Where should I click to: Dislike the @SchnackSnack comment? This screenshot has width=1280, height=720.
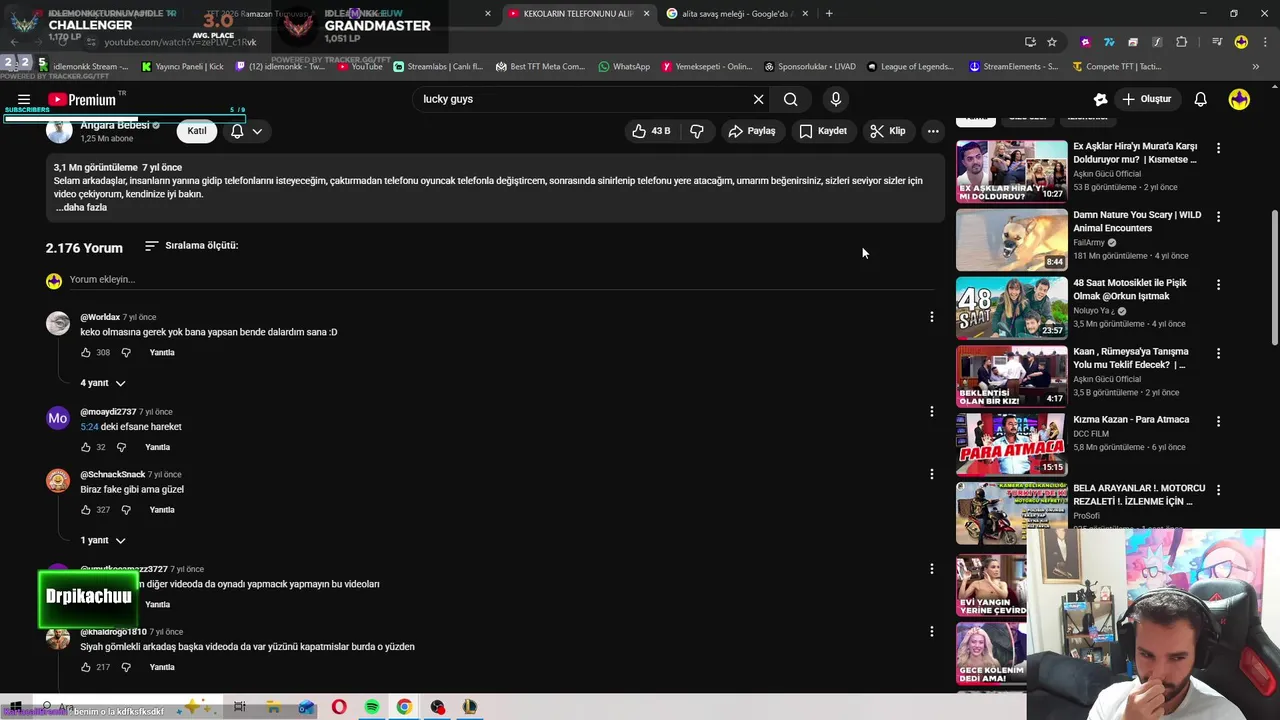point(126,510)
